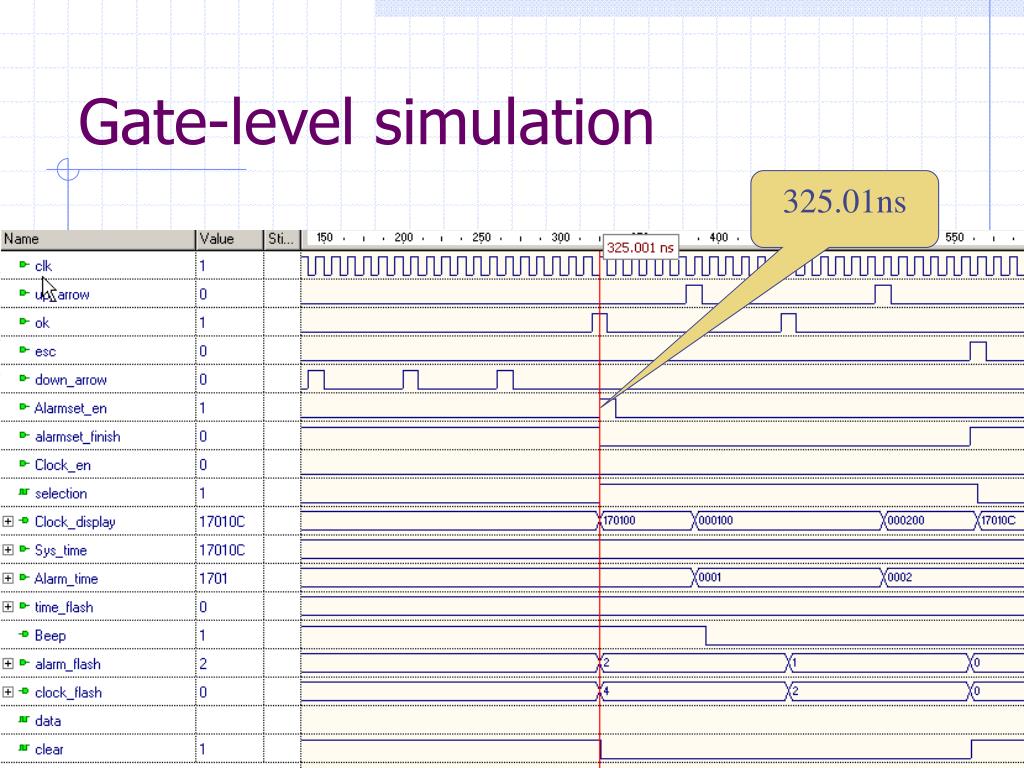Click the 170100 value in Clock_display waveform

(x=619, y=520)
